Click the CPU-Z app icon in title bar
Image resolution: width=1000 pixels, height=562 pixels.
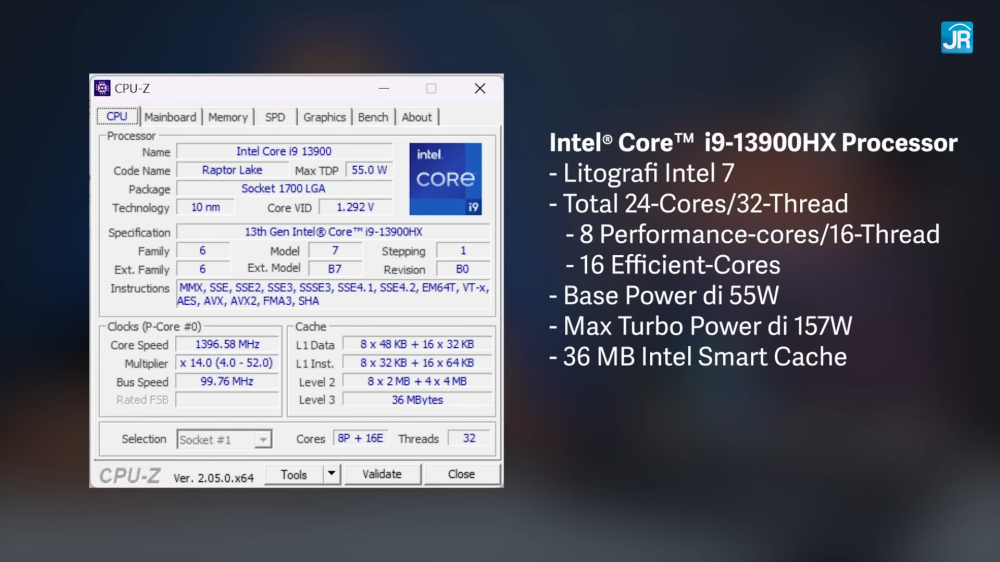[x=102, y=88]
